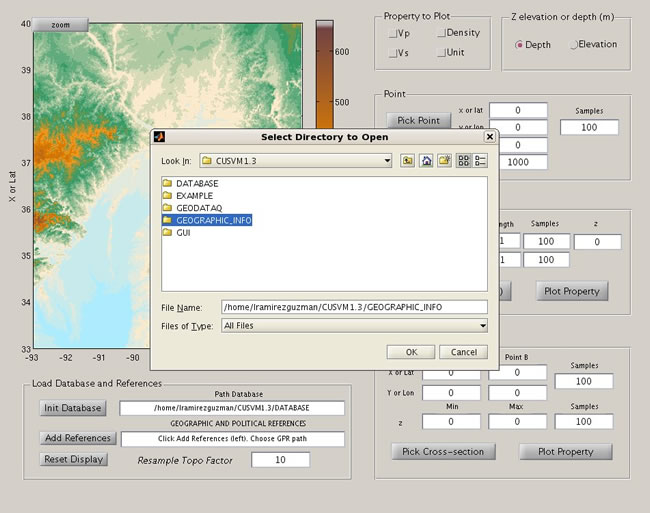650x513 pixels.
Task: Click Pick Cross-section button
Action: (443, 451)
